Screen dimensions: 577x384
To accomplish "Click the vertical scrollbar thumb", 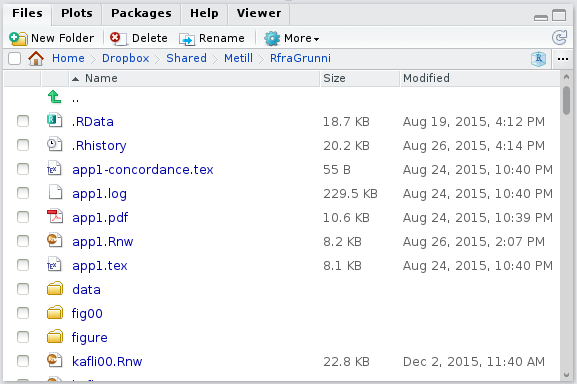I will 566,100.
